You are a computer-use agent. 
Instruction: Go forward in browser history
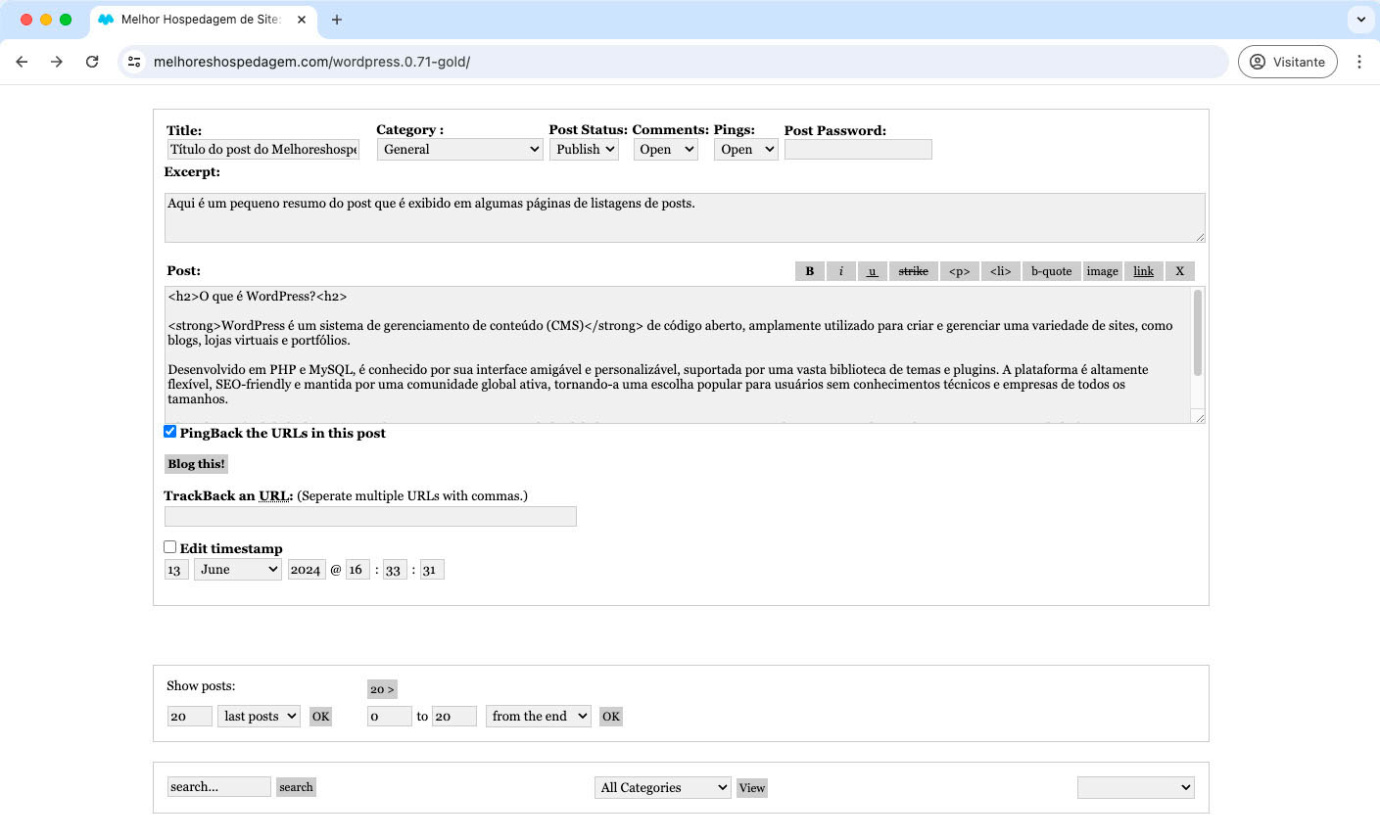57,62
